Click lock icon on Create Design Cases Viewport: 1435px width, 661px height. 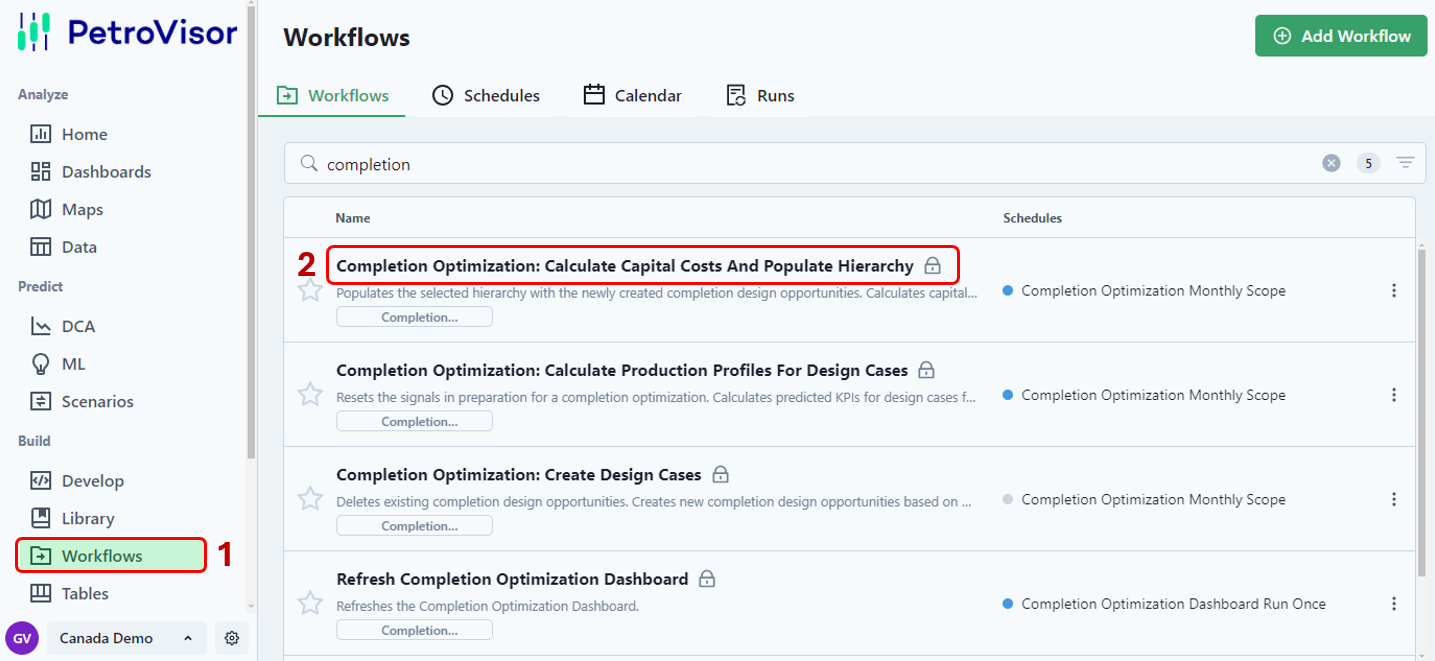[x=720, y=474]
